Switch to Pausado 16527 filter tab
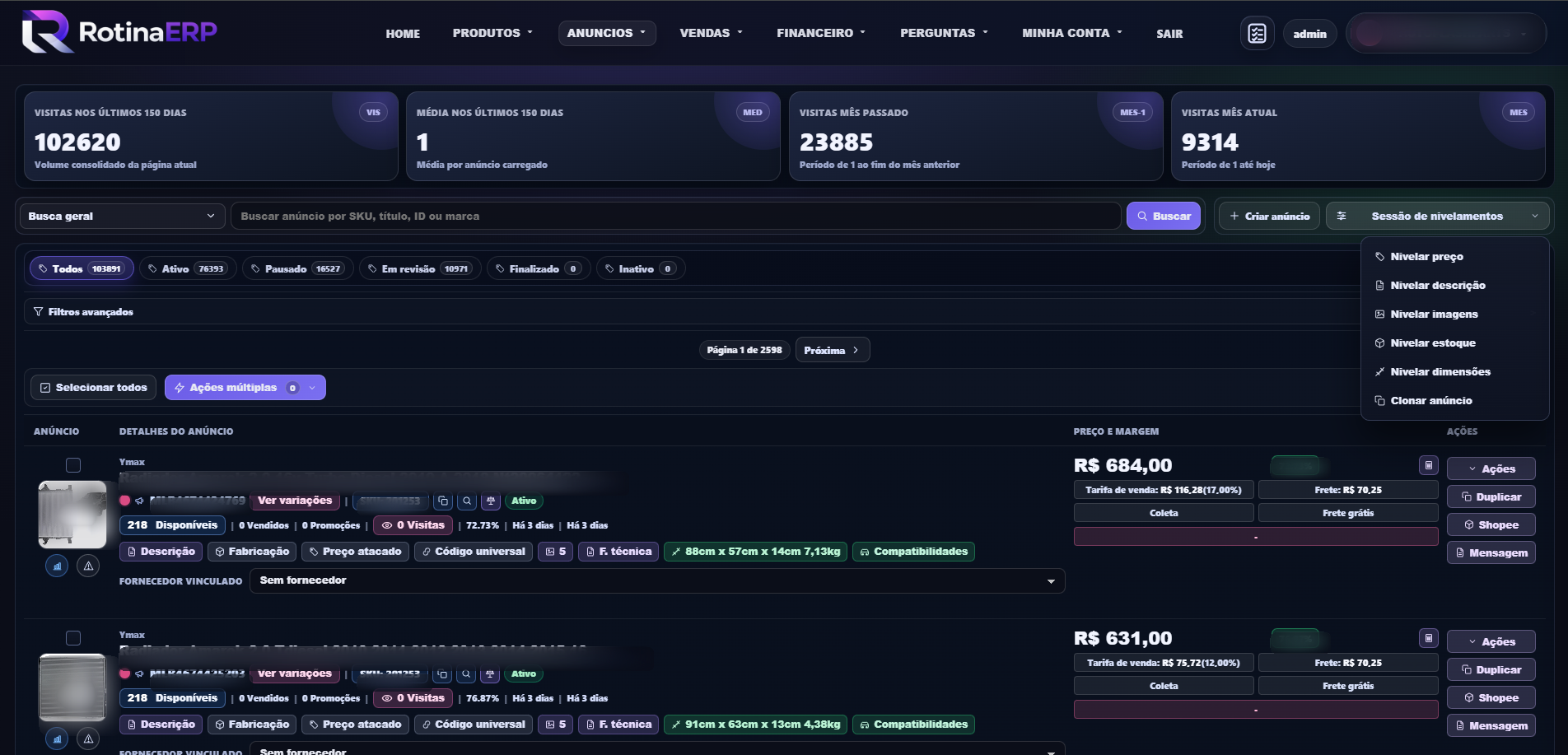 [298, 268]
